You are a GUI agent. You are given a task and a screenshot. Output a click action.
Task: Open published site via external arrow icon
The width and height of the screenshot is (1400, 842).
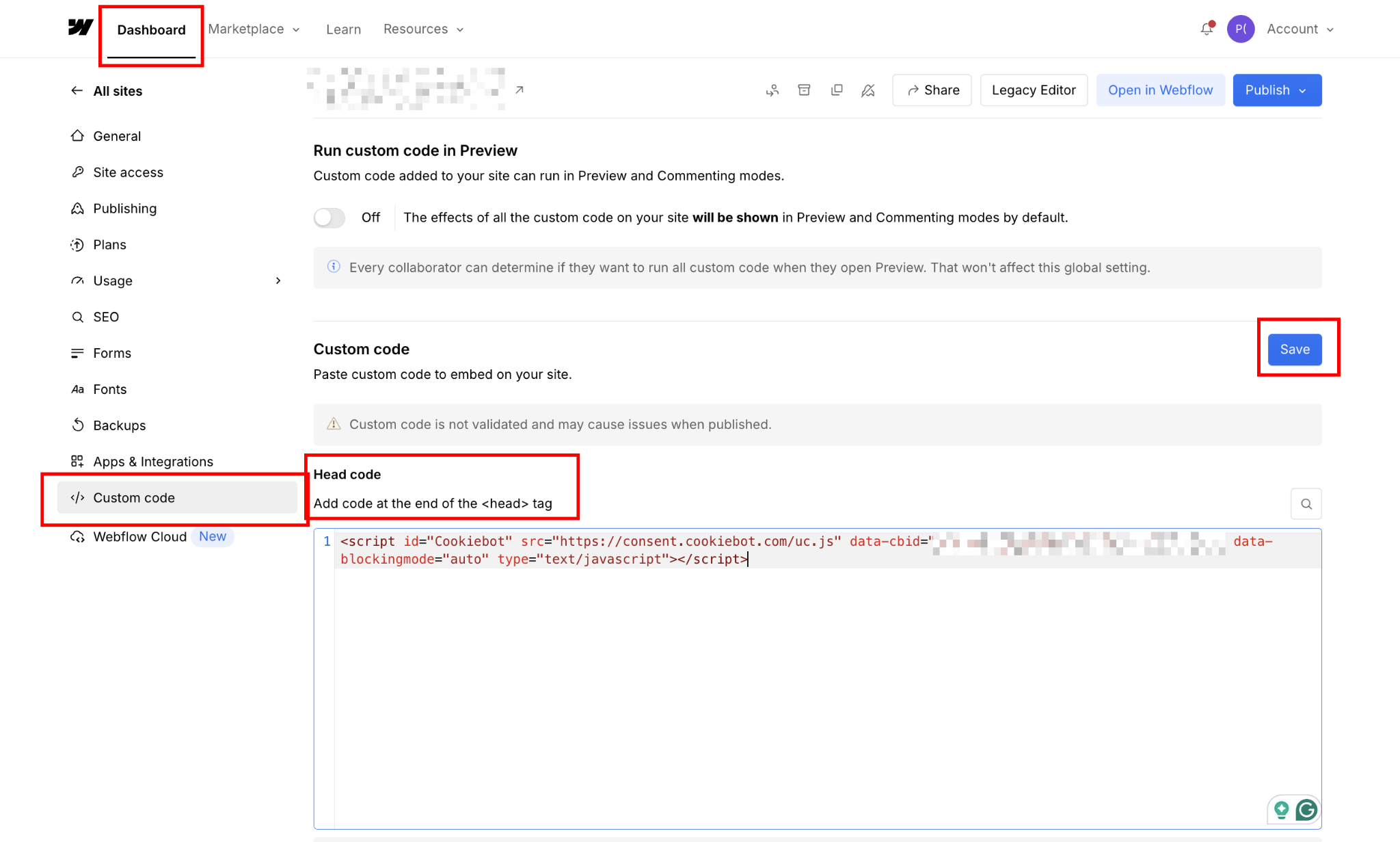click(520, 90)
